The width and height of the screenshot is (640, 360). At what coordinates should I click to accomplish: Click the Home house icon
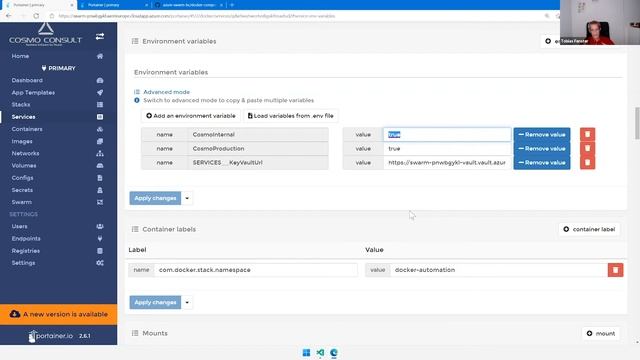tap(100, 56)
